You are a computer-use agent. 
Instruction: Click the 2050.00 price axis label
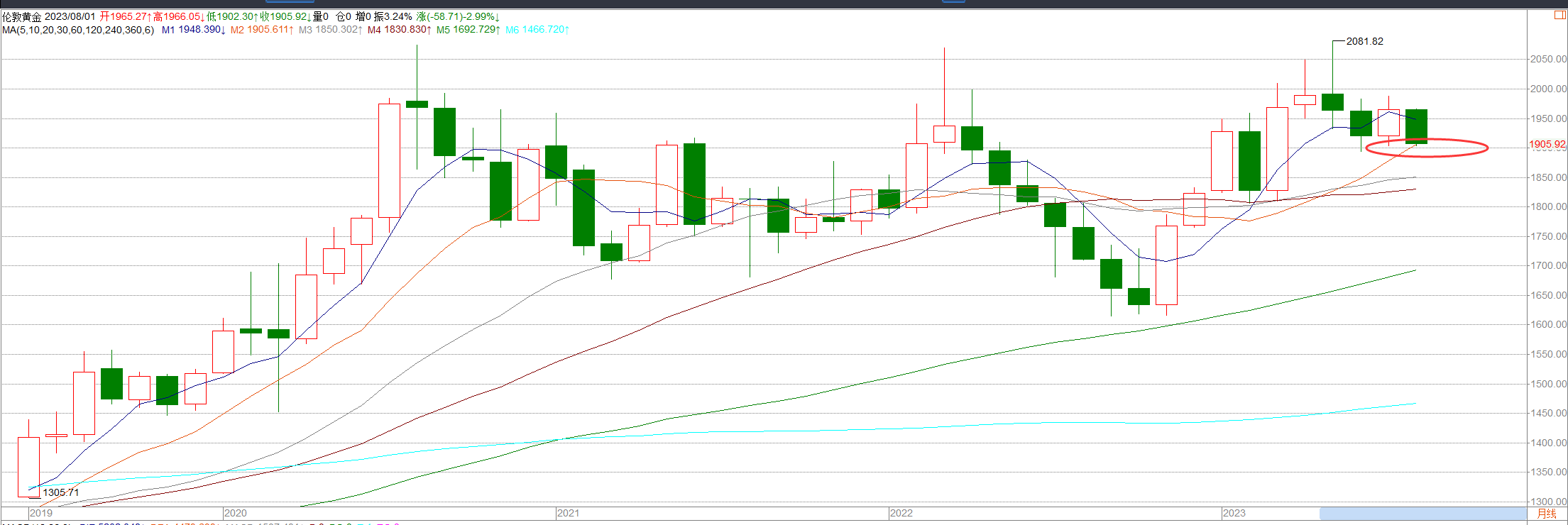pos(1548,59)
